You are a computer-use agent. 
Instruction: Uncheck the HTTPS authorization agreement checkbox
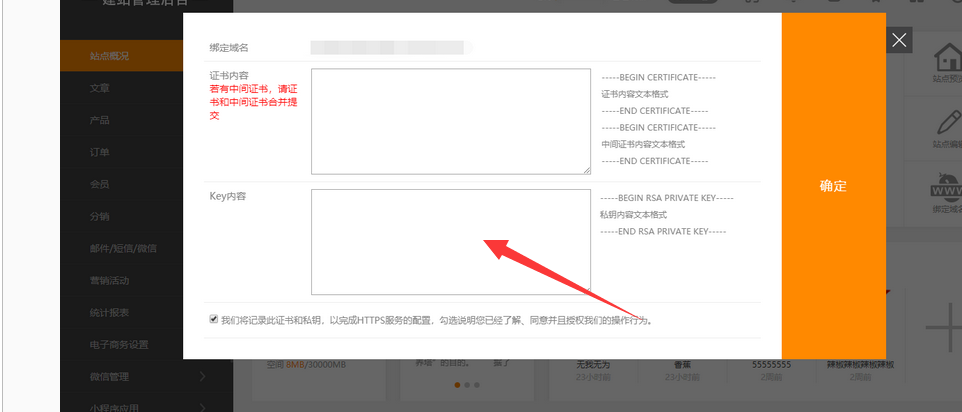213,319
